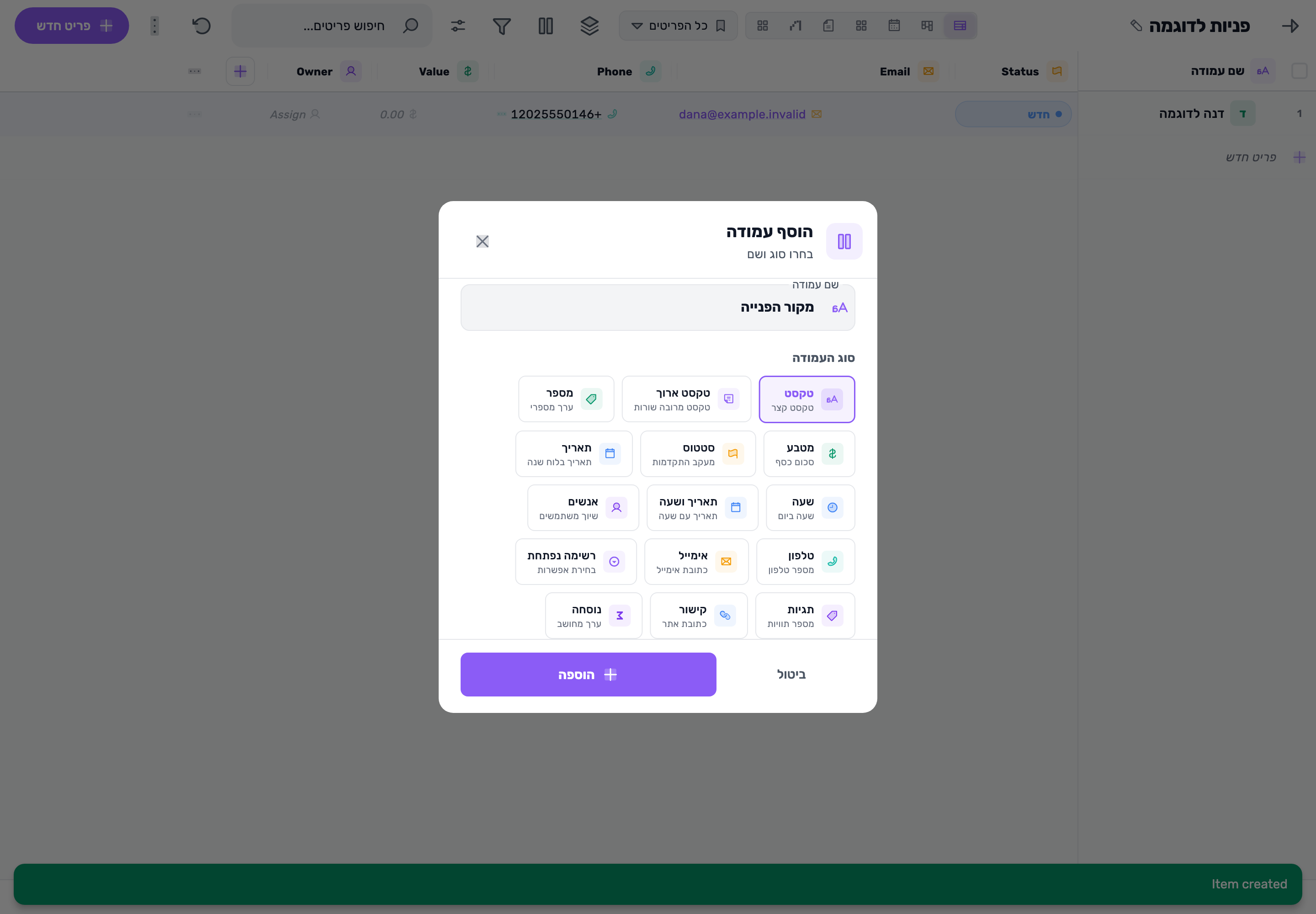Open the columns icon in the top toolbar
Image resolution: width=1316 pixels, height=914 pixels.
546,26
